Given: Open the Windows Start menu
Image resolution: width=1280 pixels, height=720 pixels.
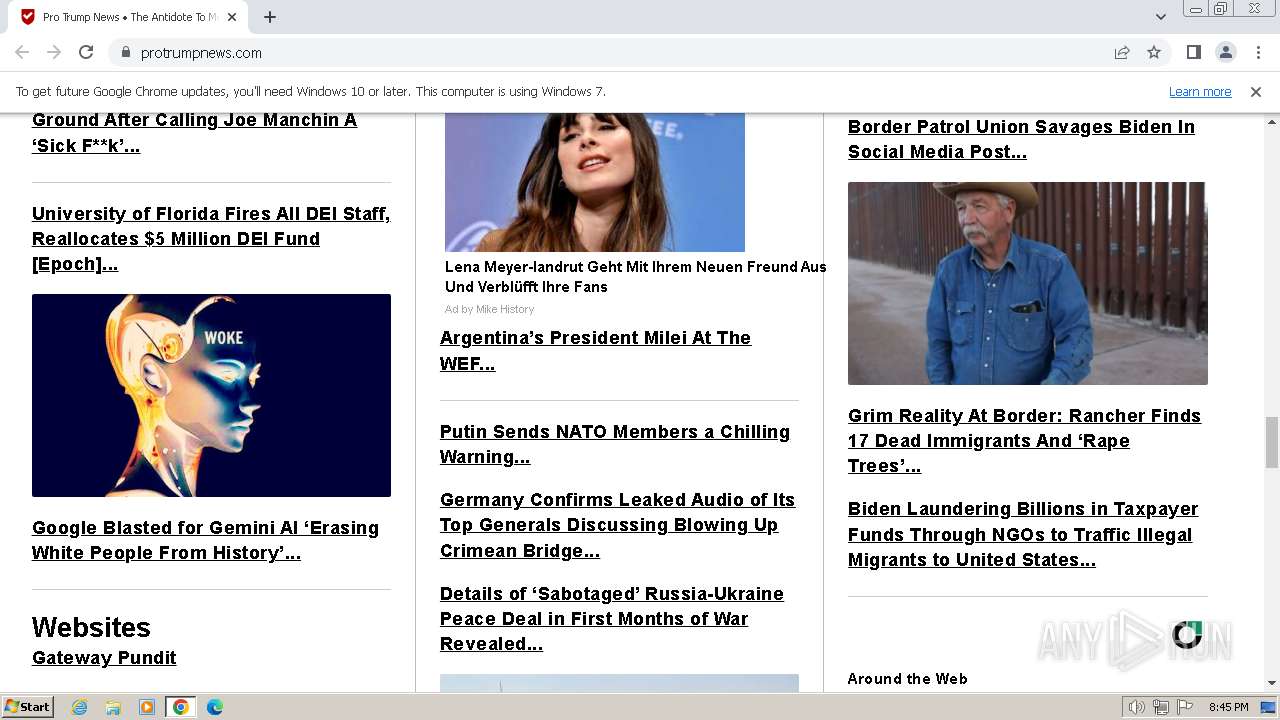Looking at the screenshot, I should [x=28, y=706].
